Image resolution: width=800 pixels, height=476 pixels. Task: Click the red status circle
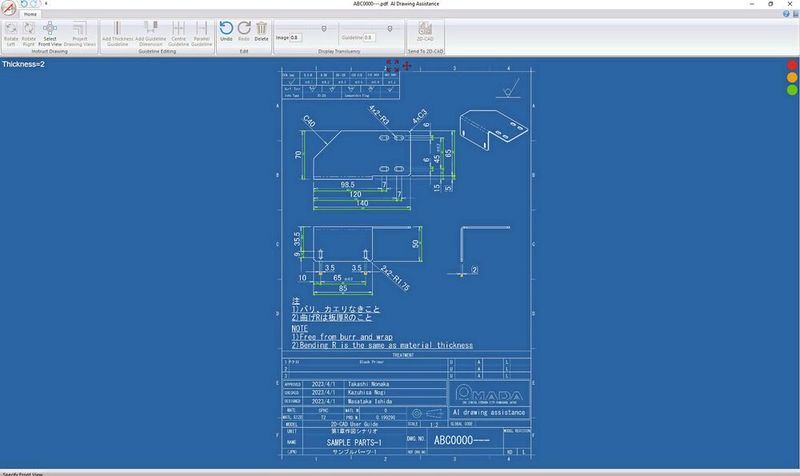pos(792,65)
